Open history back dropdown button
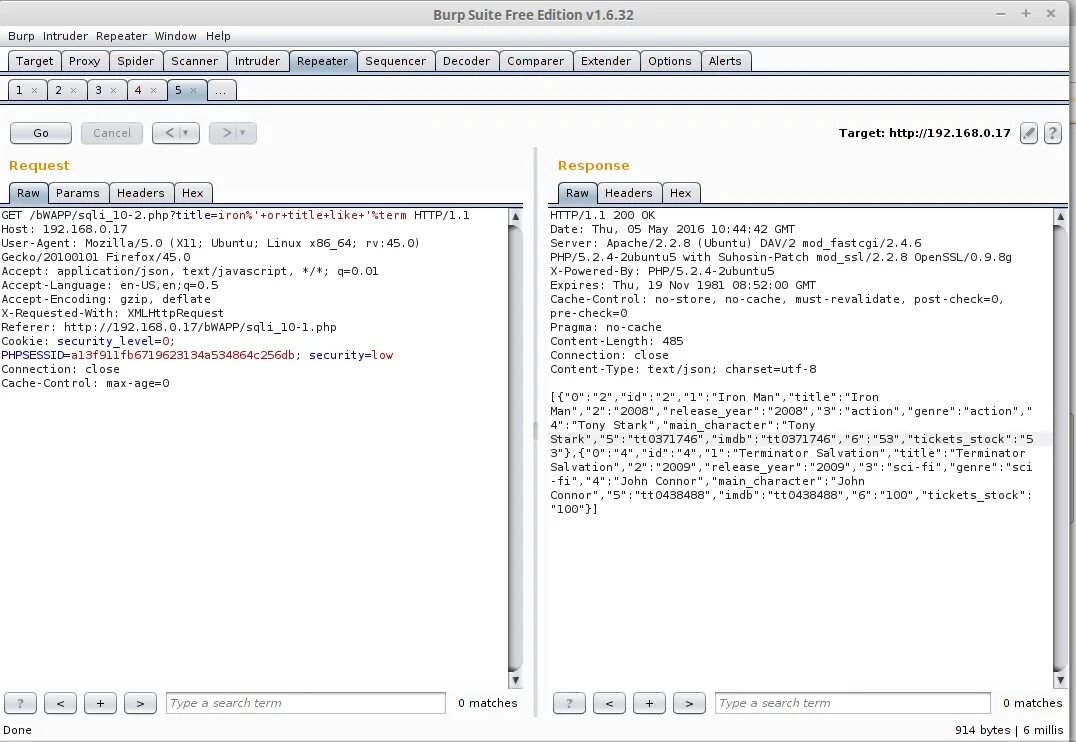 [x=176, y=133]
